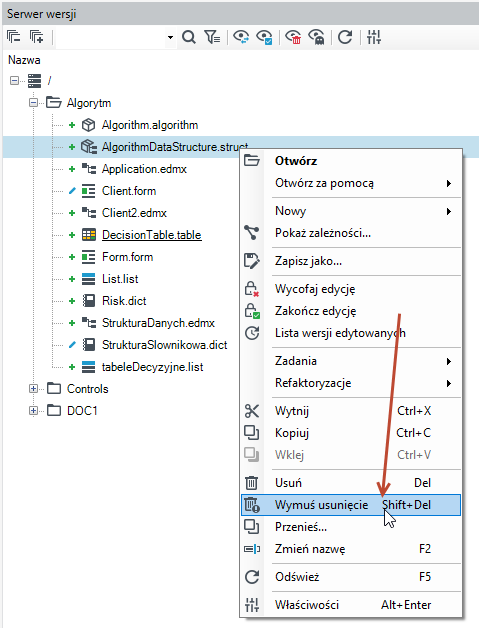Choose Przenieś... menu item
Screen dimensions: 479x628
pyautogui.click(x=351, y=527)
